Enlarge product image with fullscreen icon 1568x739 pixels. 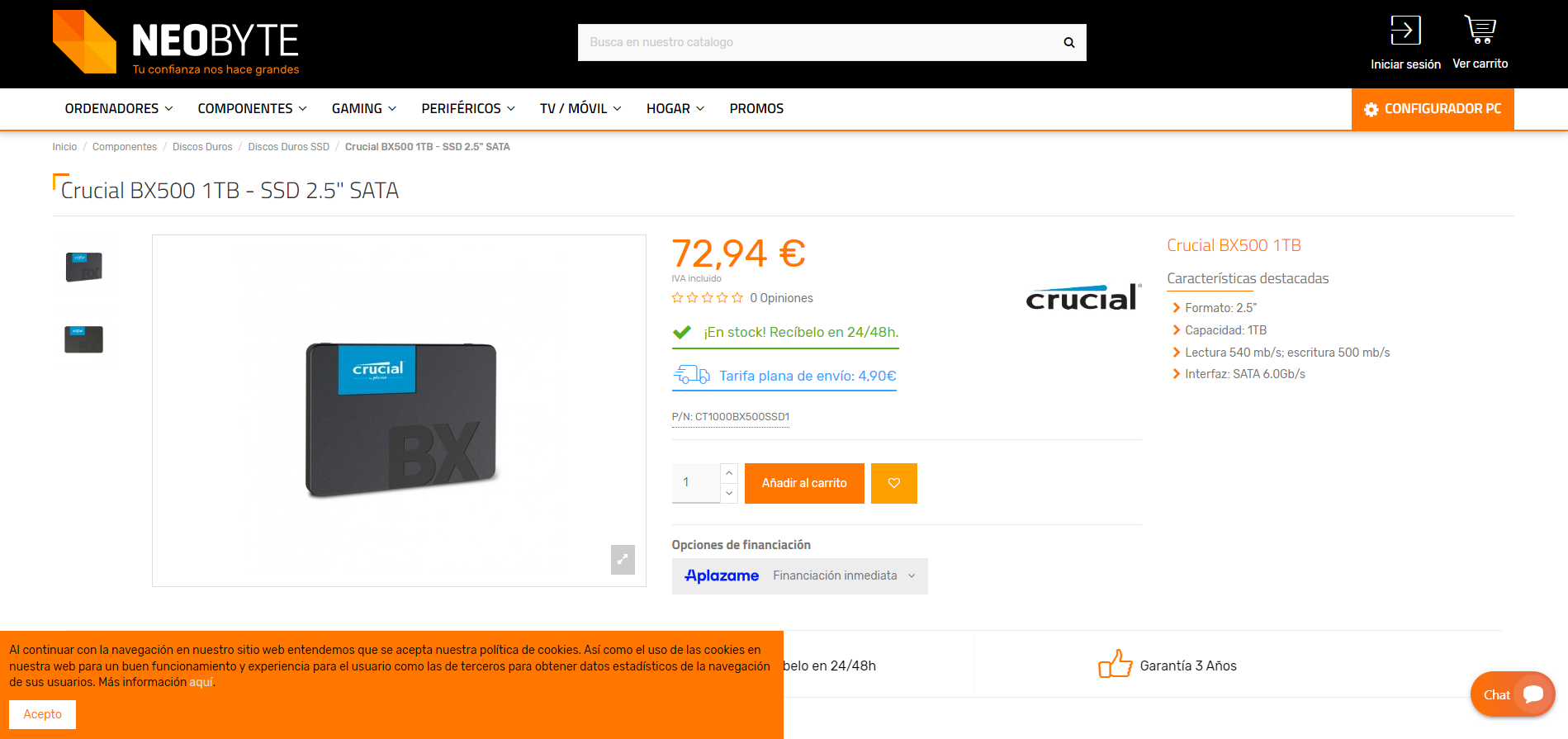coord(623,559)
